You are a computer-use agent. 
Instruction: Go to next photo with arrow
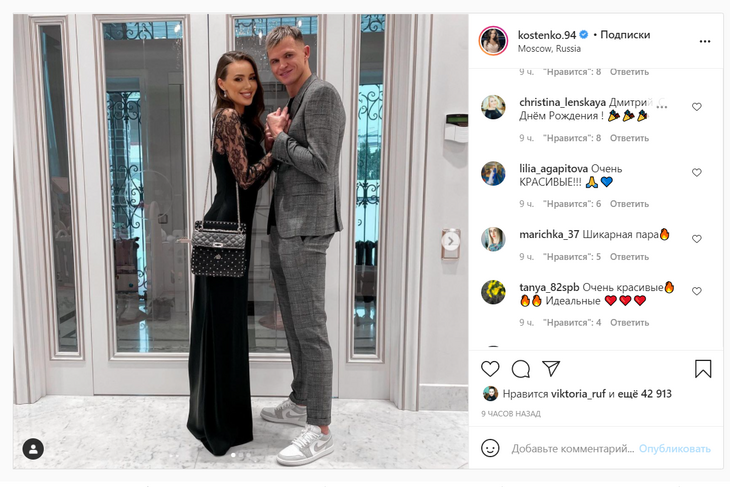click(x=450, y=241)
